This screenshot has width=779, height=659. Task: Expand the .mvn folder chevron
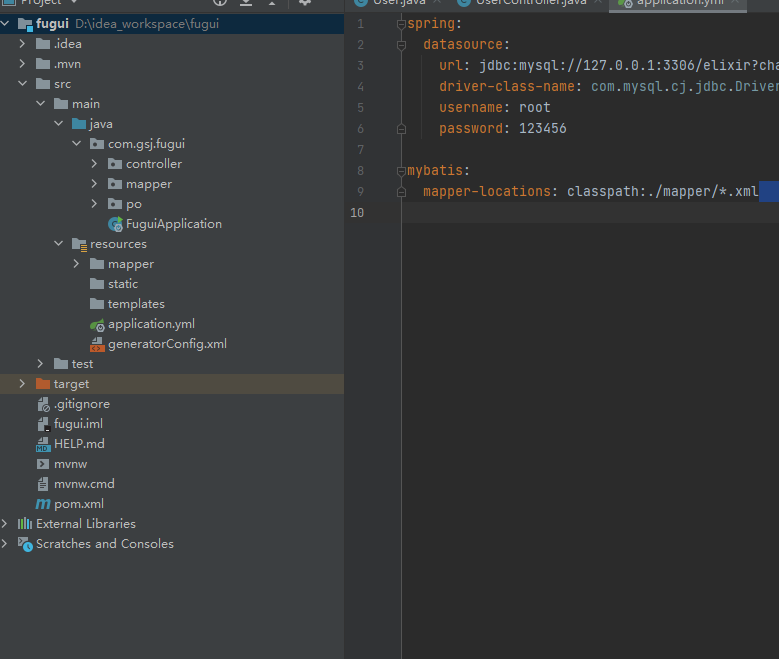click(x=22, y=64)
